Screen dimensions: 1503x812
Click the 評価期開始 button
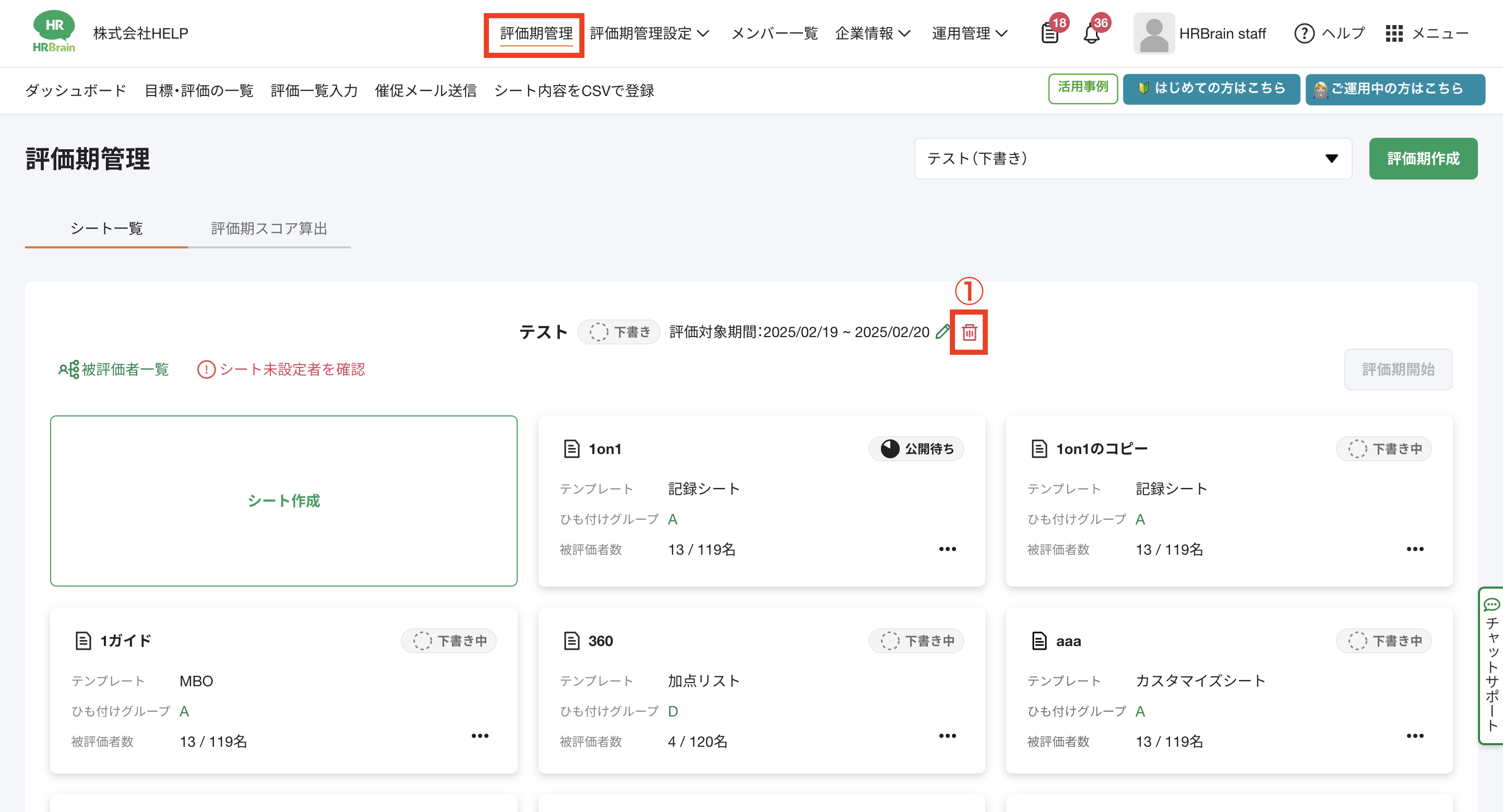(x=1398, y=369)
